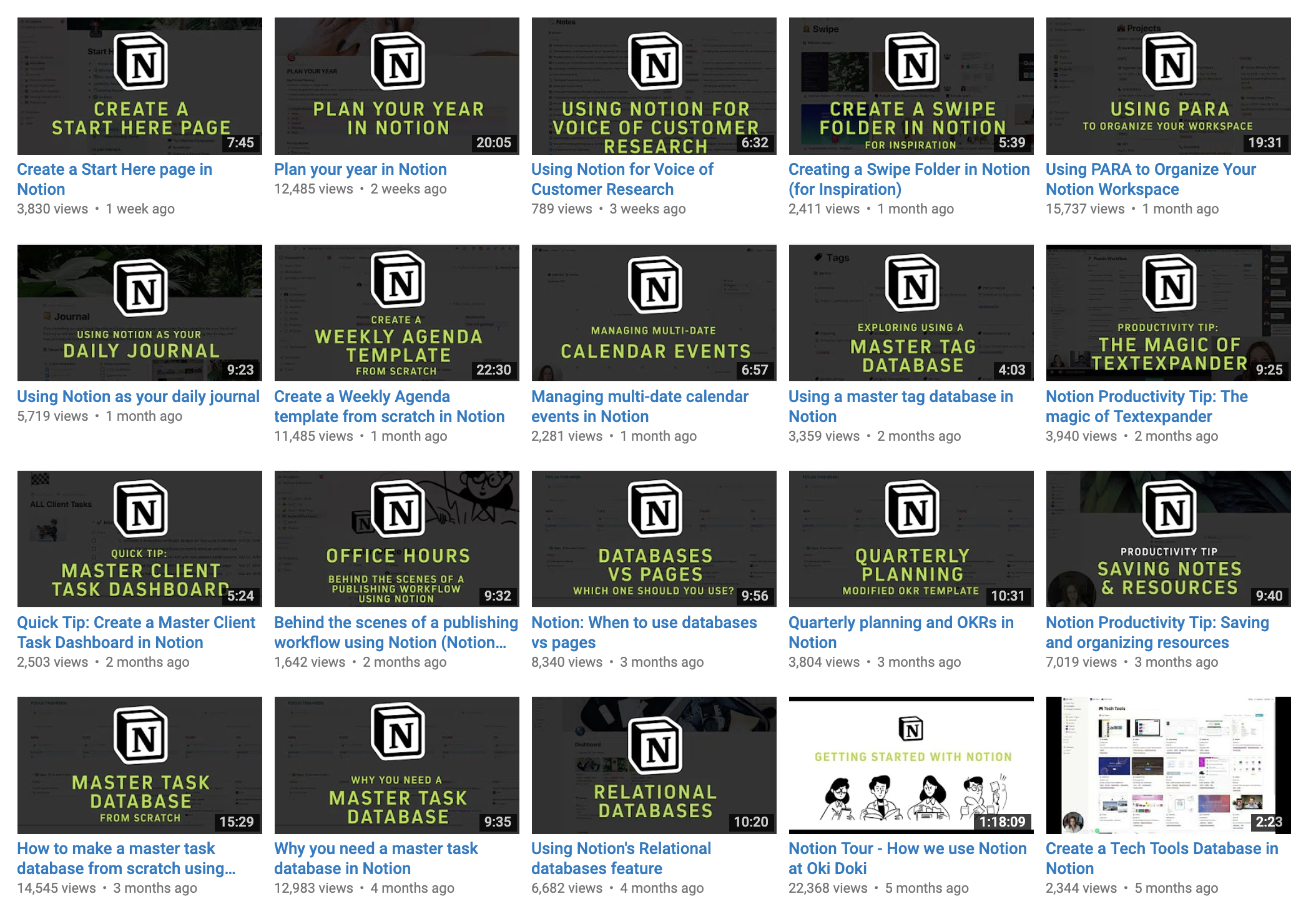Open 'Using a master tag database in Notion' title

click(900, 406)
